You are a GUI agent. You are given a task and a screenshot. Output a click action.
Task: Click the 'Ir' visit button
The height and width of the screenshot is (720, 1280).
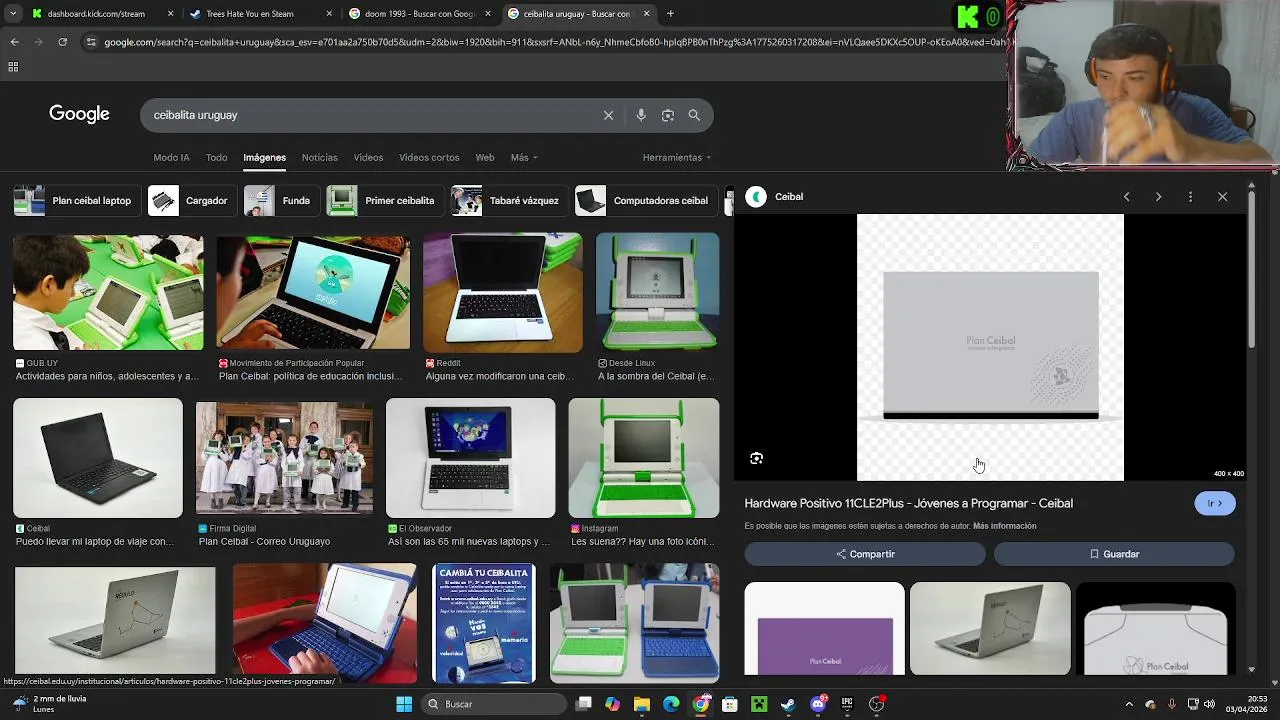(1215, 503)
